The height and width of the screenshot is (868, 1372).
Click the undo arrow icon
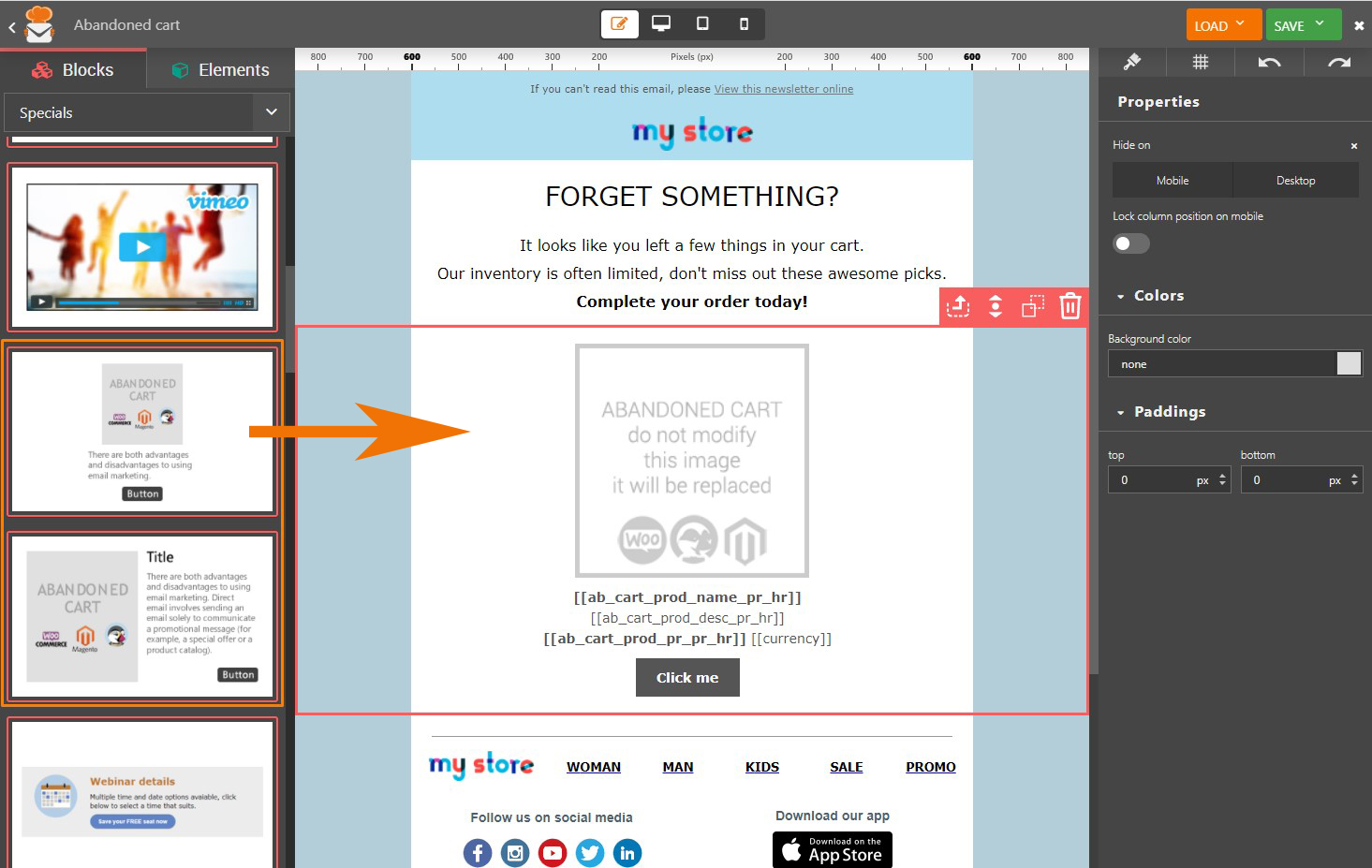point(1269,62)
